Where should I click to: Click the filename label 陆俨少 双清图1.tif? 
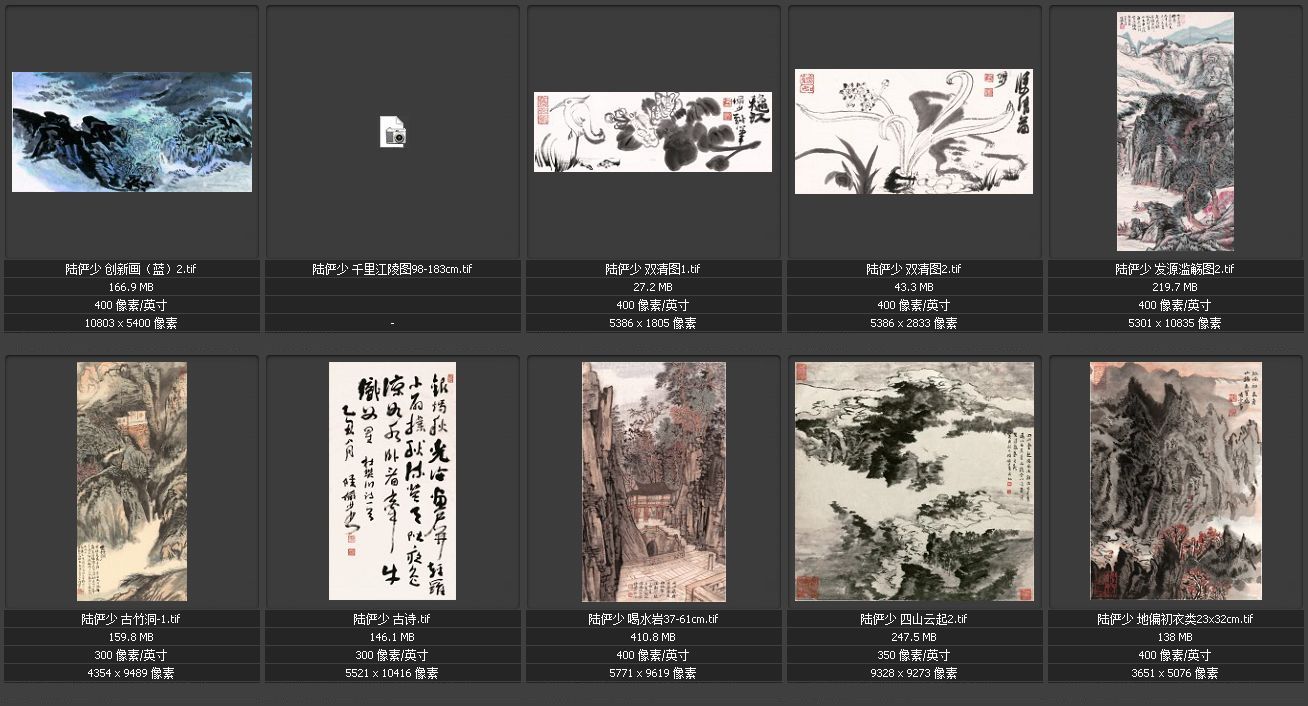tap(653, 269)
